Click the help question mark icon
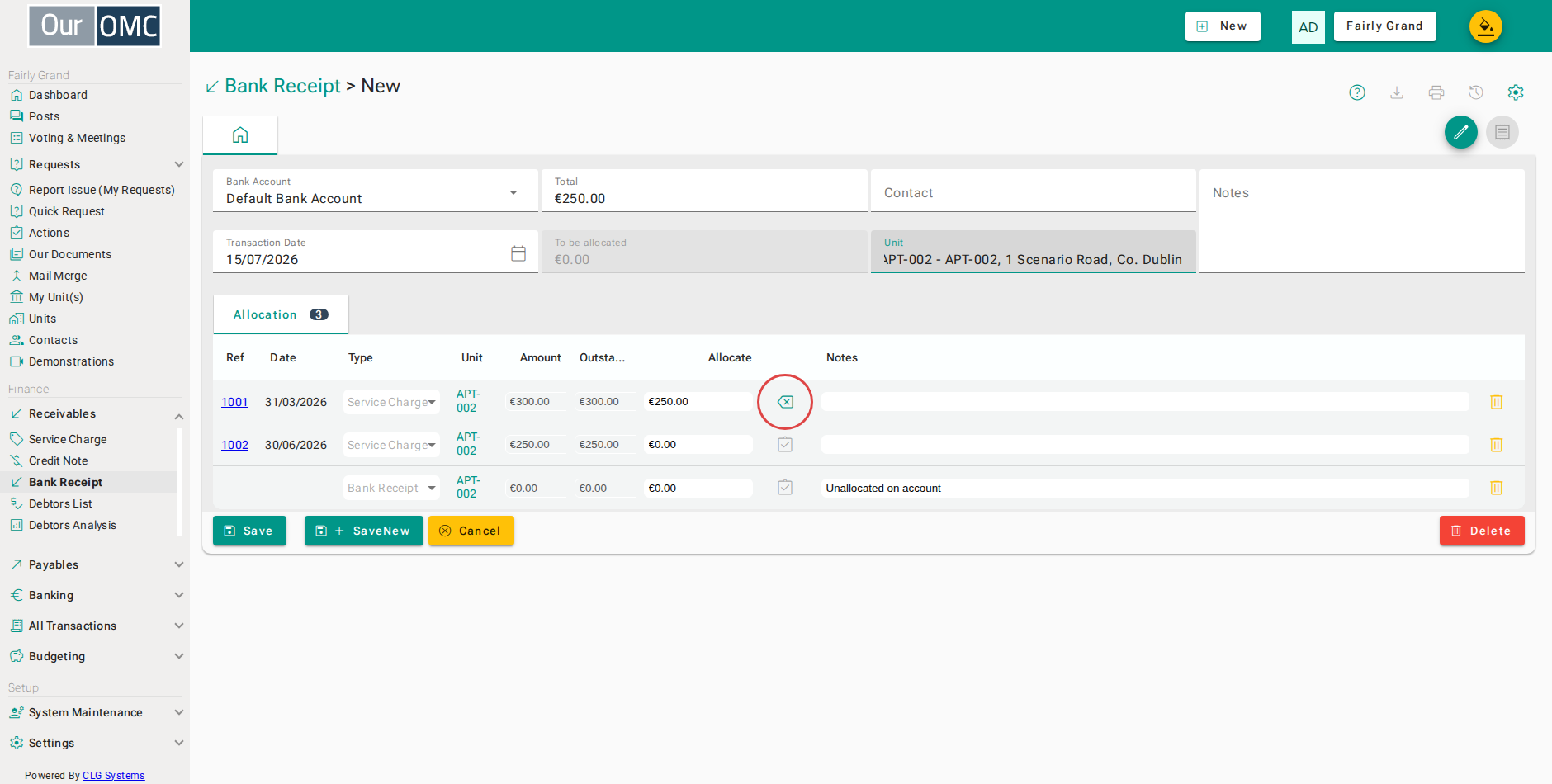The image size is (1552, 784). click(x=1357, y=92)
